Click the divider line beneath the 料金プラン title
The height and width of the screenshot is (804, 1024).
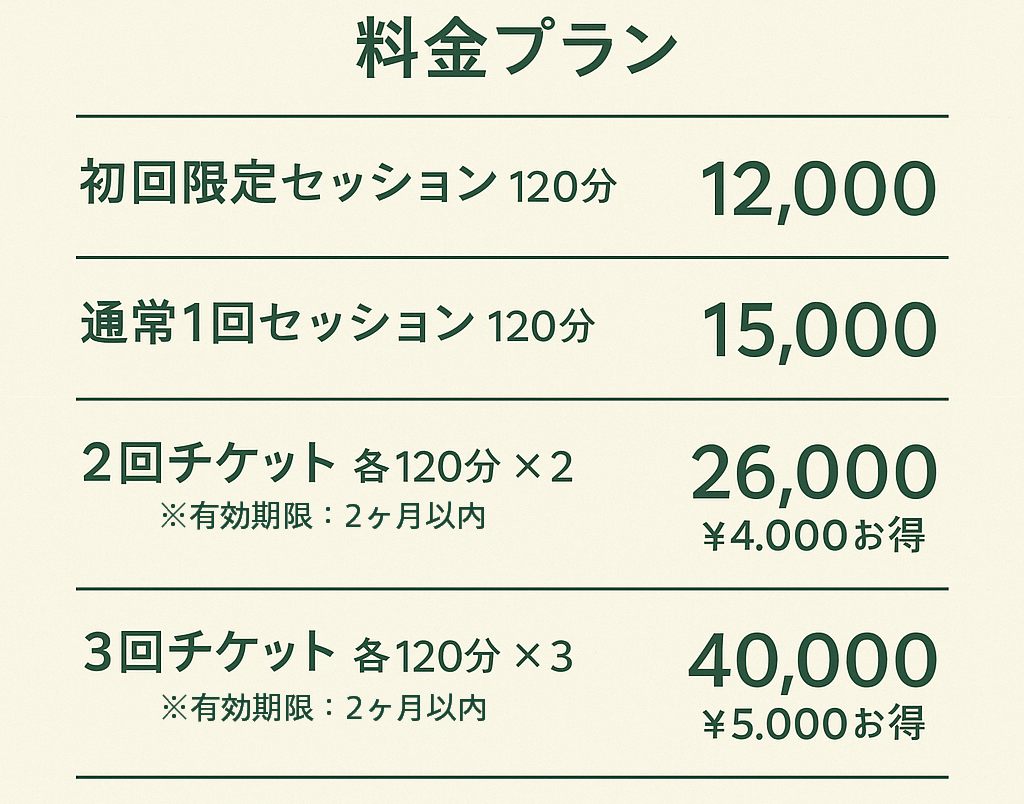512,116
